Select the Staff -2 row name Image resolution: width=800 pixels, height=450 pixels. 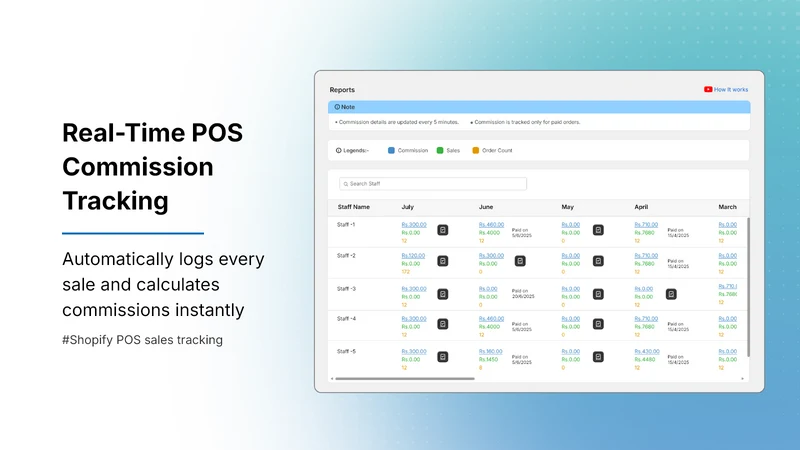pos(346,256)
